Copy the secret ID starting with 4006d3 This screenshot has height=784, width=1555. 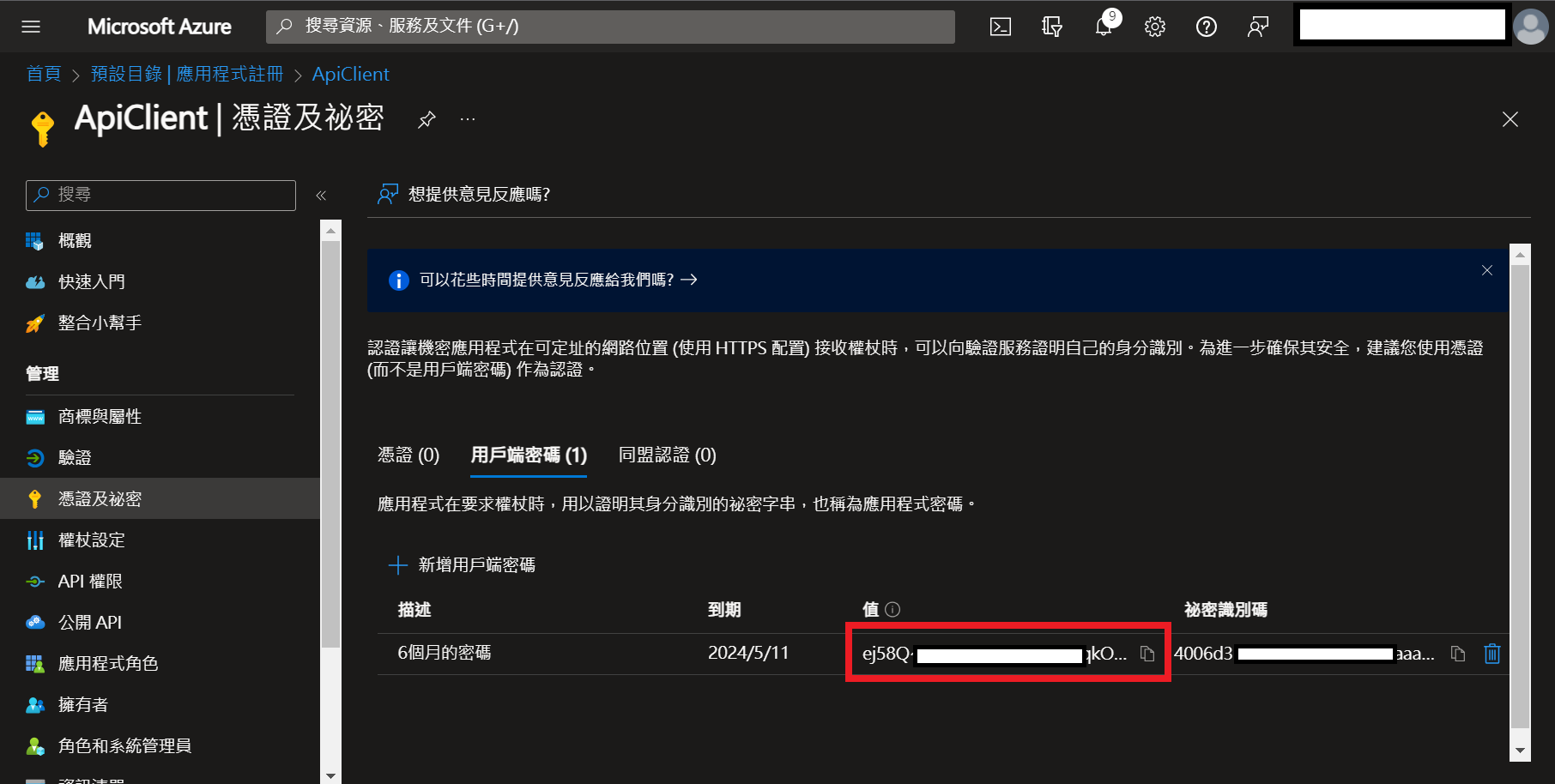tap(1458, 654)
